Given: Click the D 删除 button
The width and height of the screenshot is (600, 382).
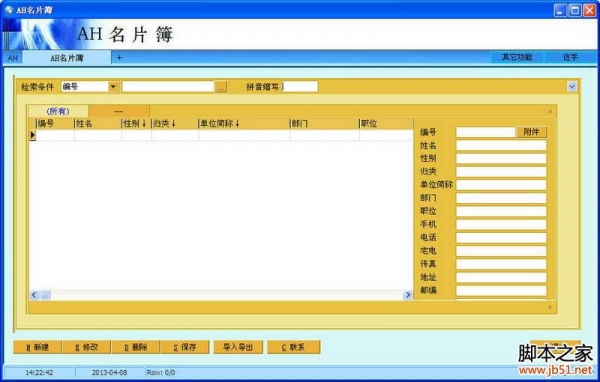Looking at the screenshot, I should tap(136, 347).
